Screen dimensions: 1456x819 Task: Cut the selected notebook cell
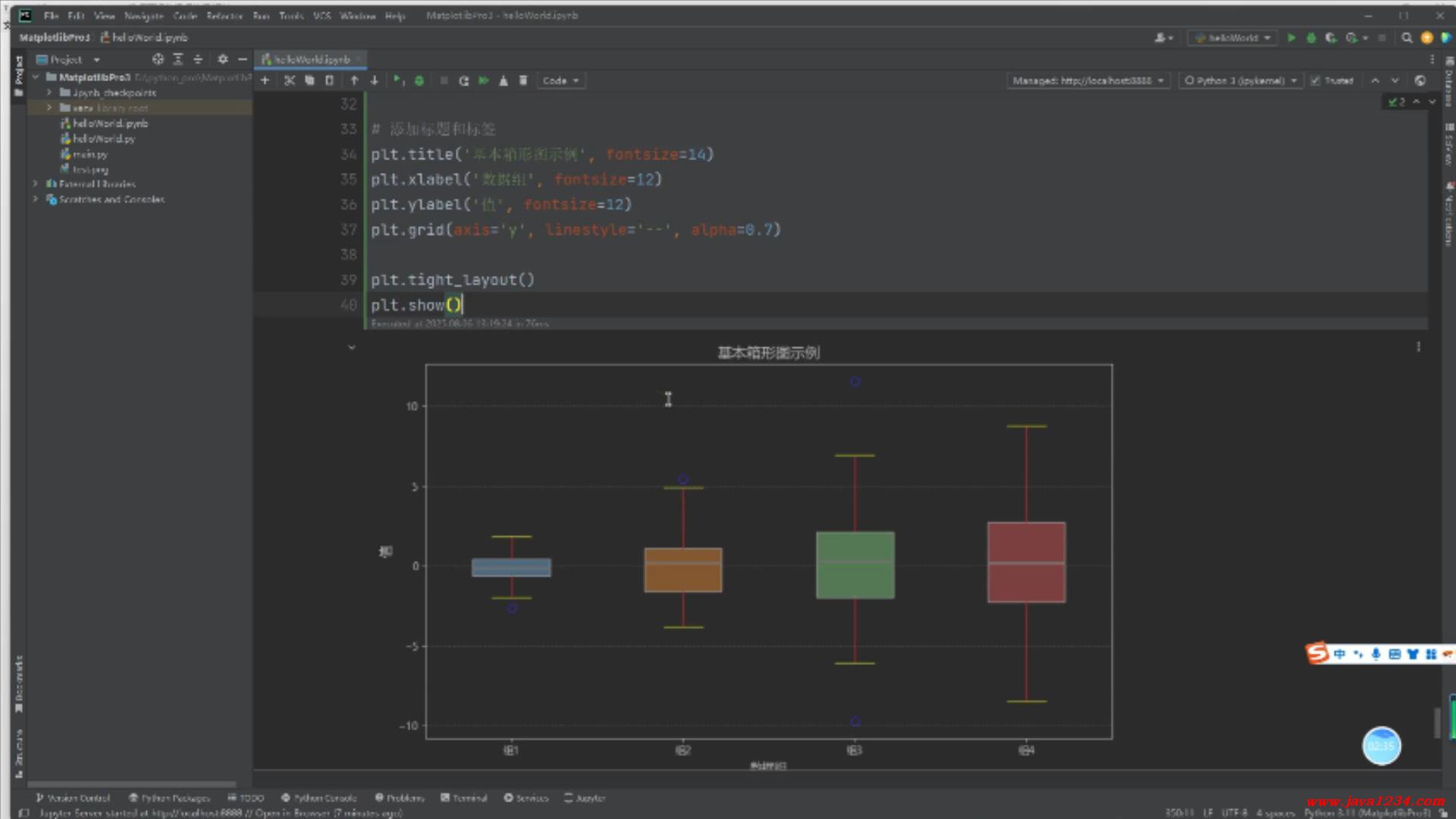[x=289, y=80]
